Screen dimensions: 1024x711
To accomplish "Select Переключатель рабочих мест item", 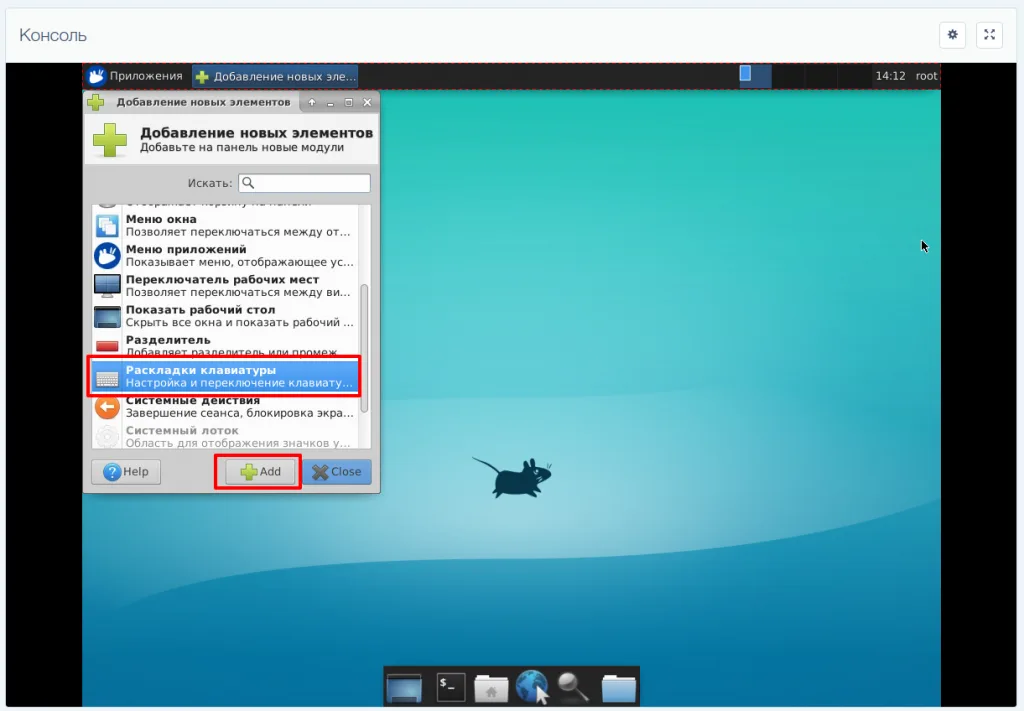I will [225, 285].
